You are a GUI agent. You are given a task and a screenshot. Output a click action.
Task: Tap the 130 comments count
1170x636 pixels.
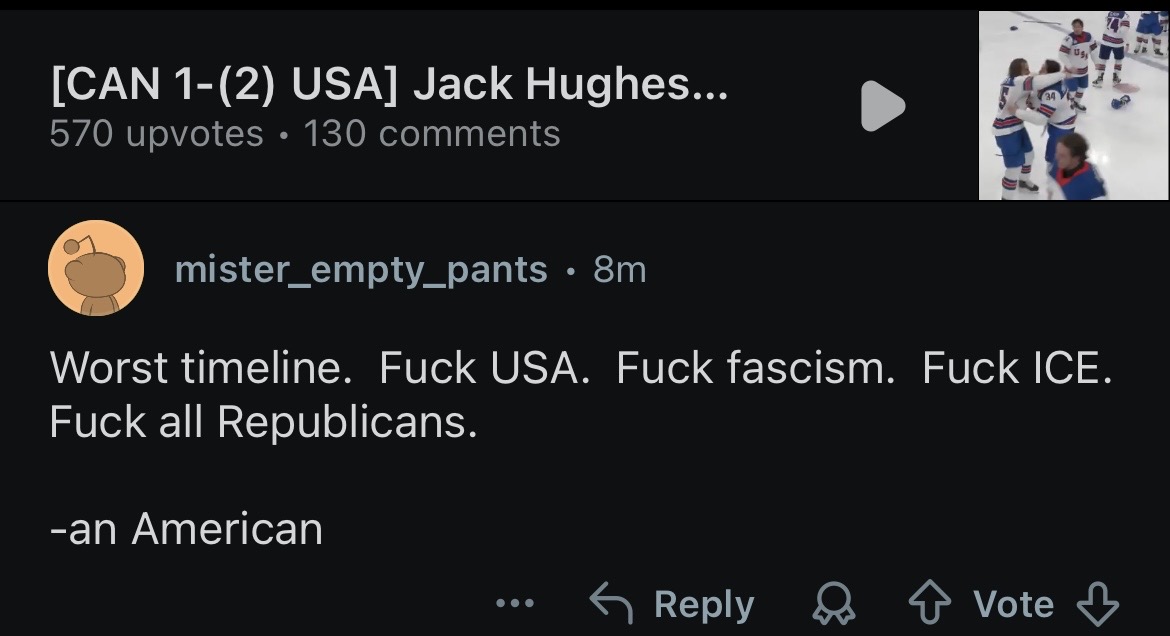(x=432, y=134)
